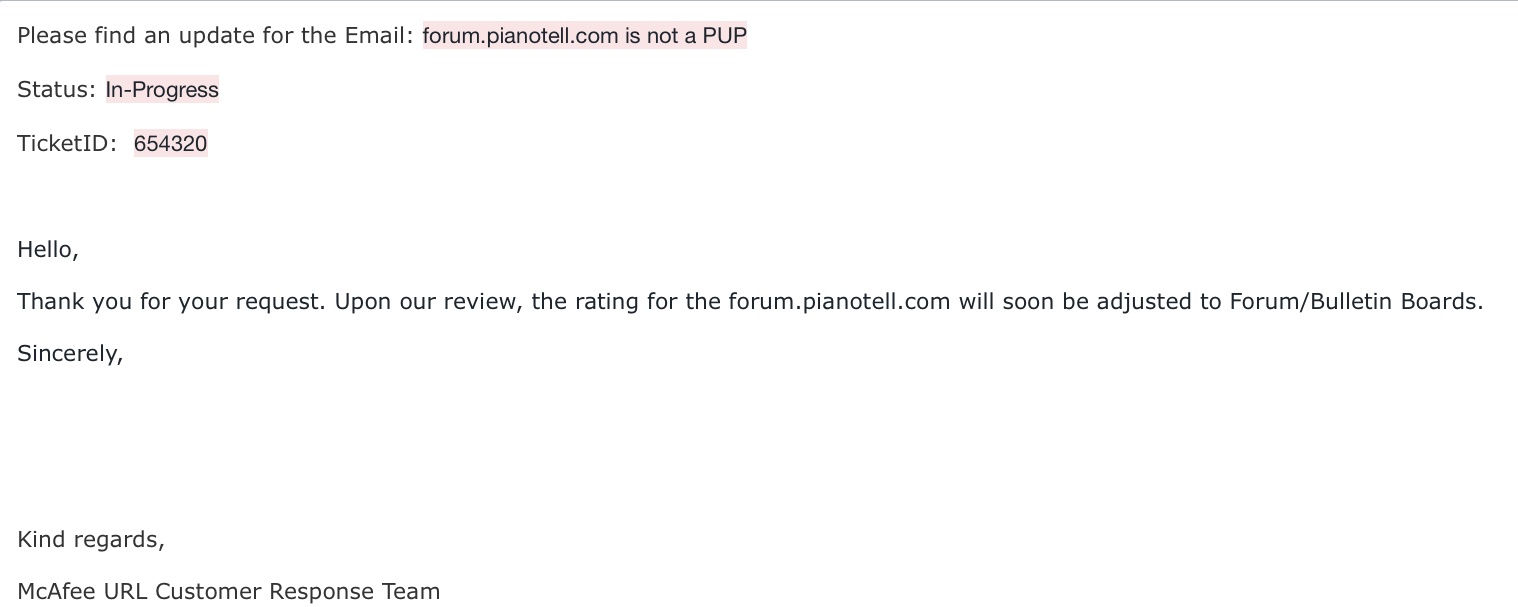Click the word "Email:" in the first line
This screenshot has height=607, width=1518.
click(379, 36)
